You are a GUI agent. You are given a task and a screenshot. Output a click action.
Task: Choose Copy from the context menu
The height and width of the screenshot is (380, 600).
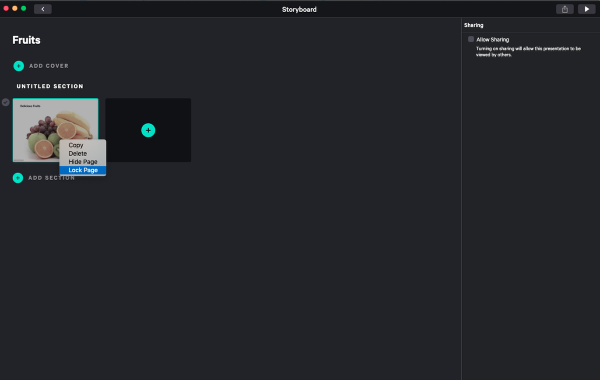83,145
